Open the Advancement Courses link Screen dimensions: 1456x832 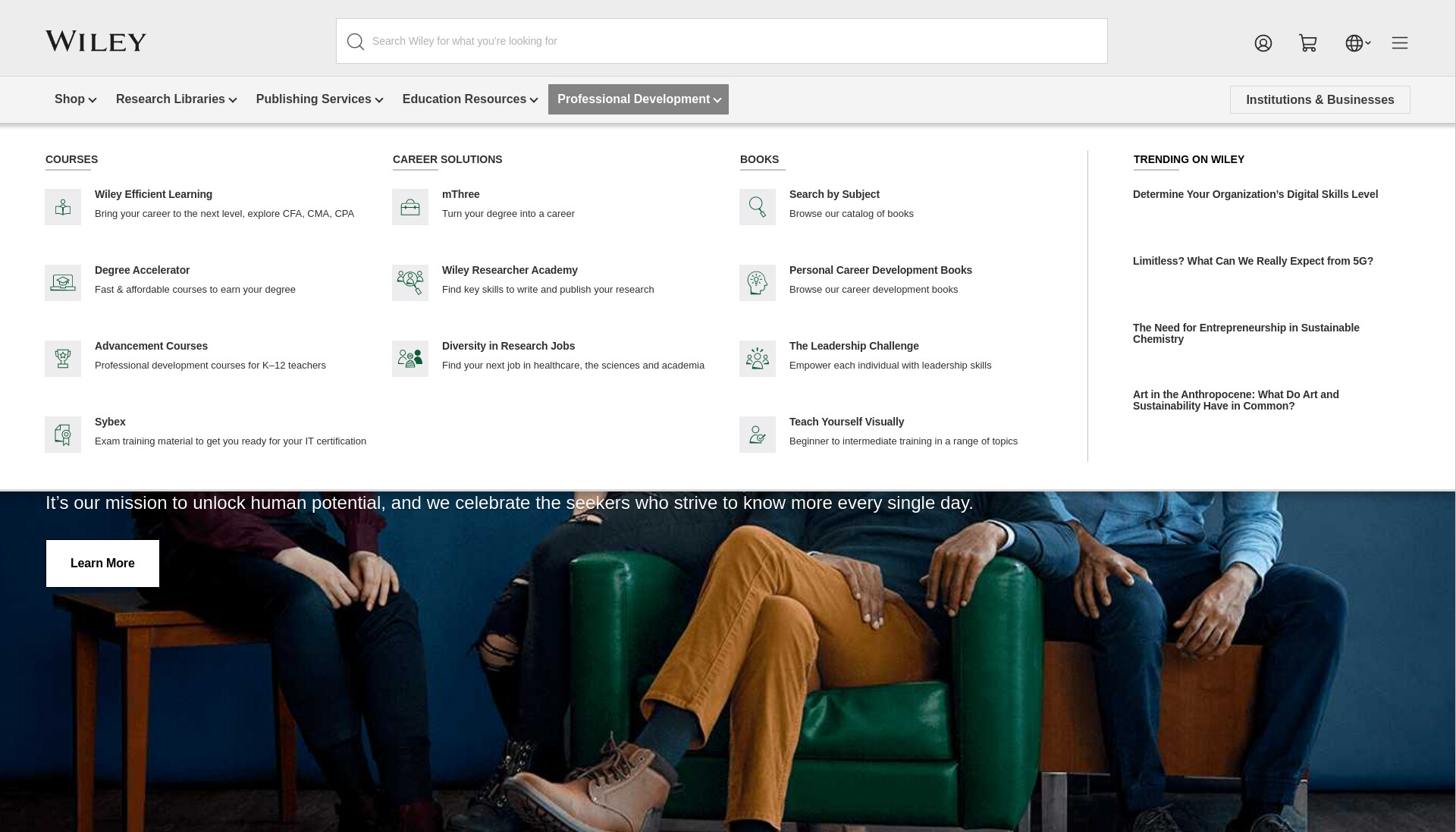151,346
